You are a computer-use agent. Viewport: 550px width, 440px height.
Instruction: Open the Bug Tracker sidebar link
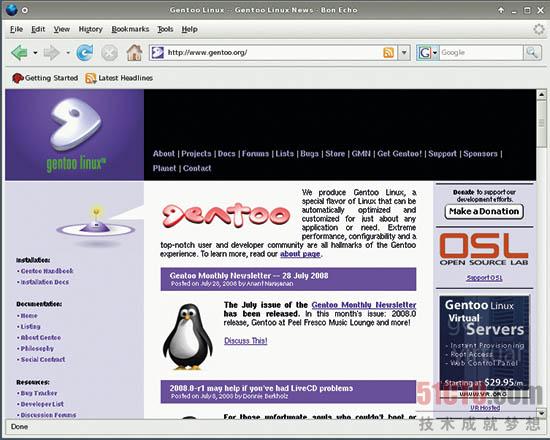pos(39,393)
